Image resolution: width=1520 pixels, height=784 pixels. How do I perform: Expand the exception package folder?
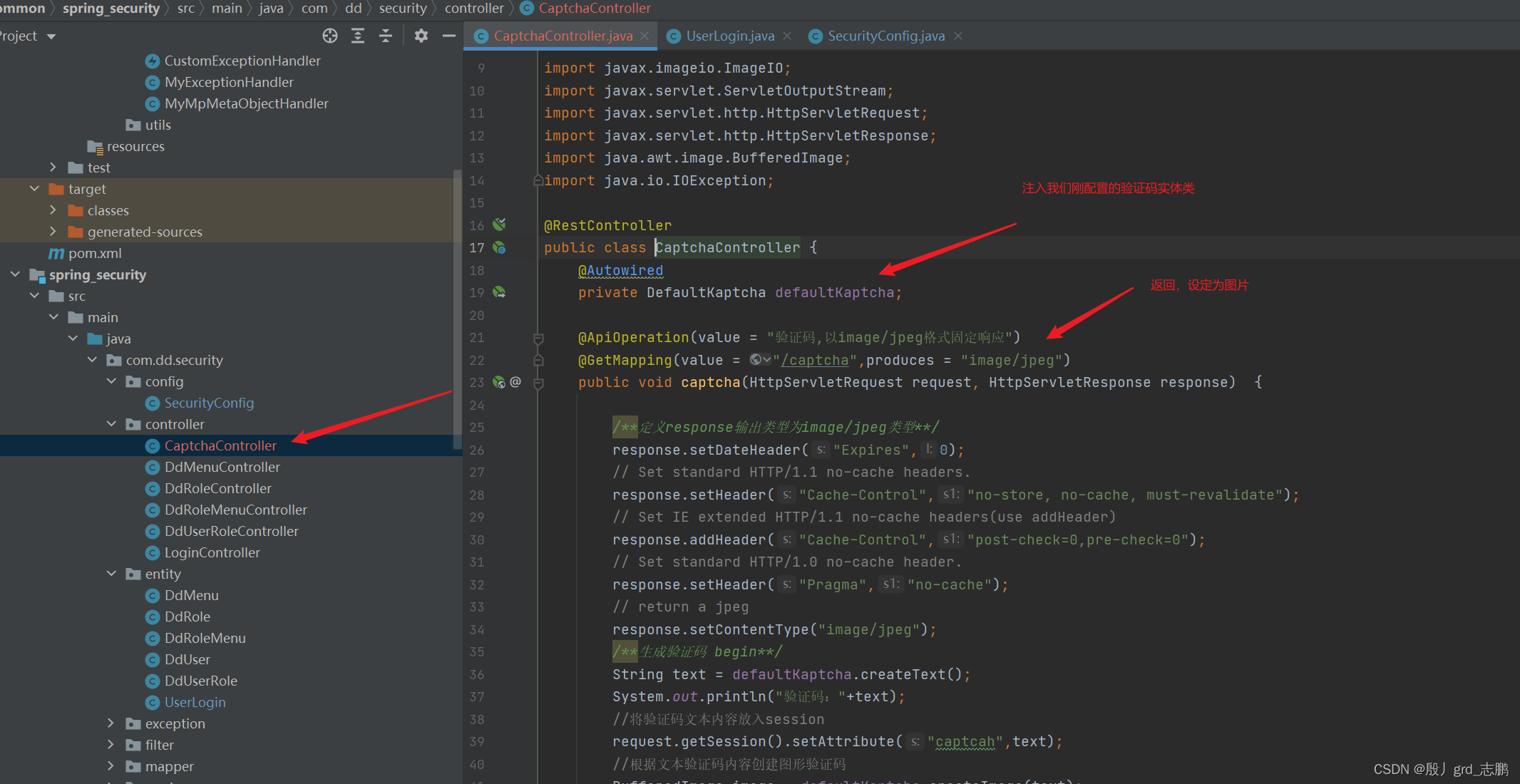(x=111, y=723)
